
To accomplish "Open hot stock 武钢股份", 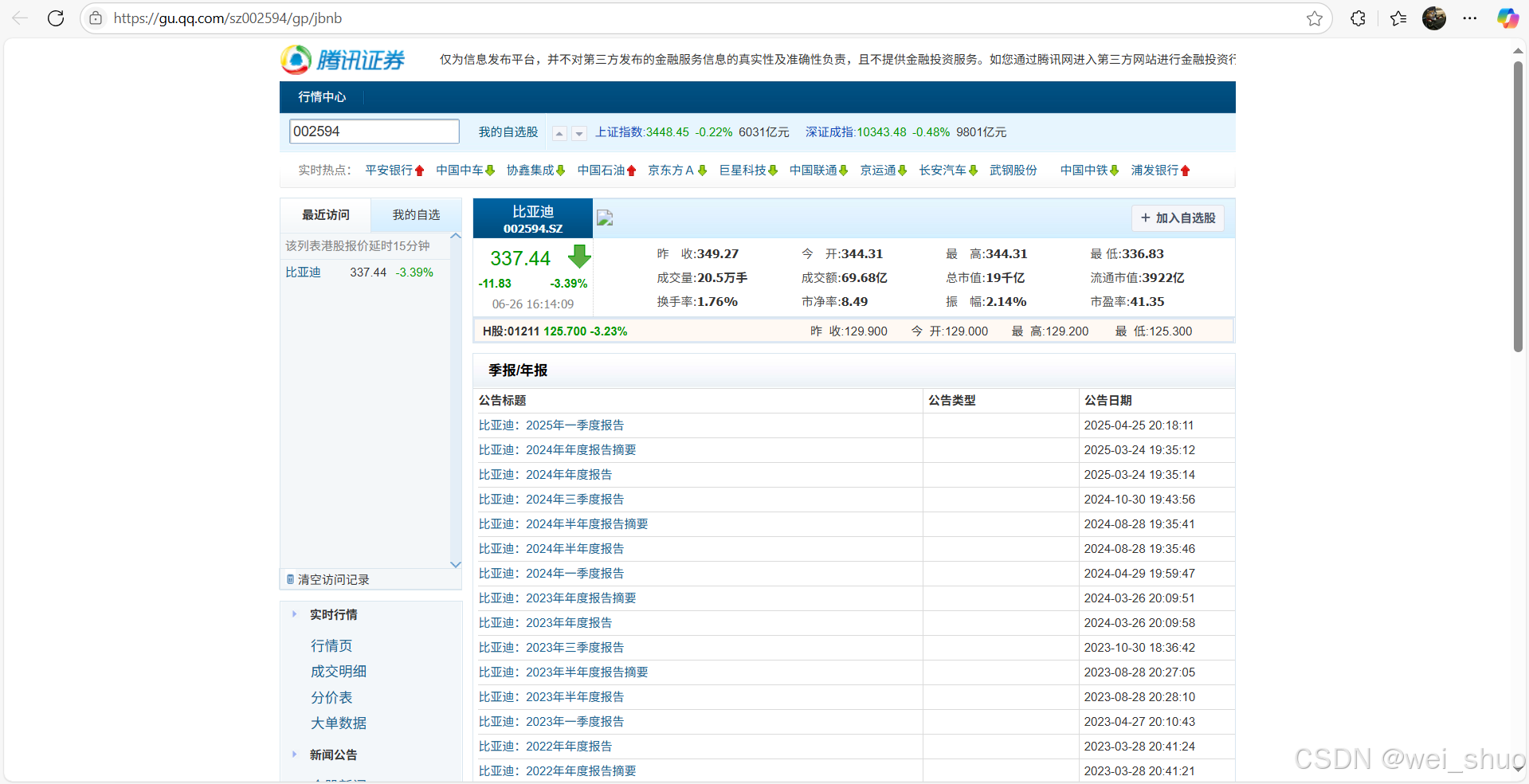I will 1013,171.
